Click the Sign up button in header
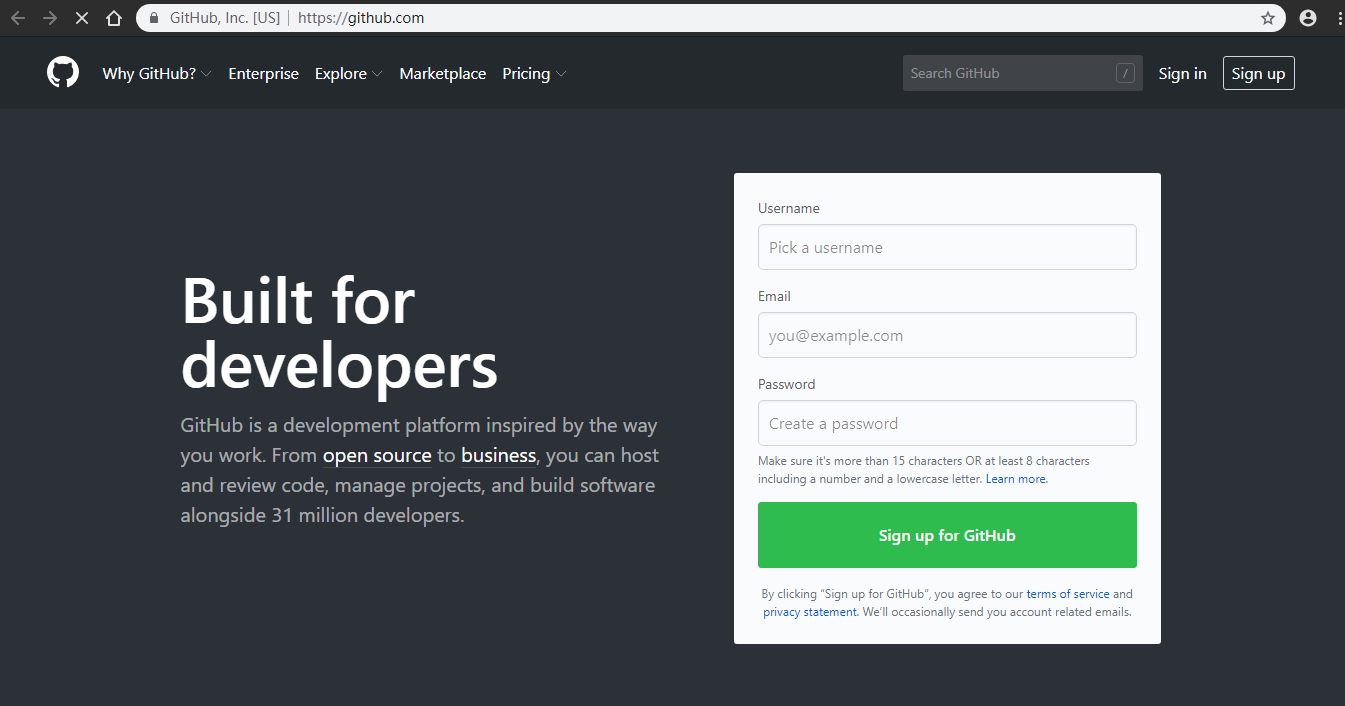This screenshot has height=706, width=1345. click(x=1258, y=73)
